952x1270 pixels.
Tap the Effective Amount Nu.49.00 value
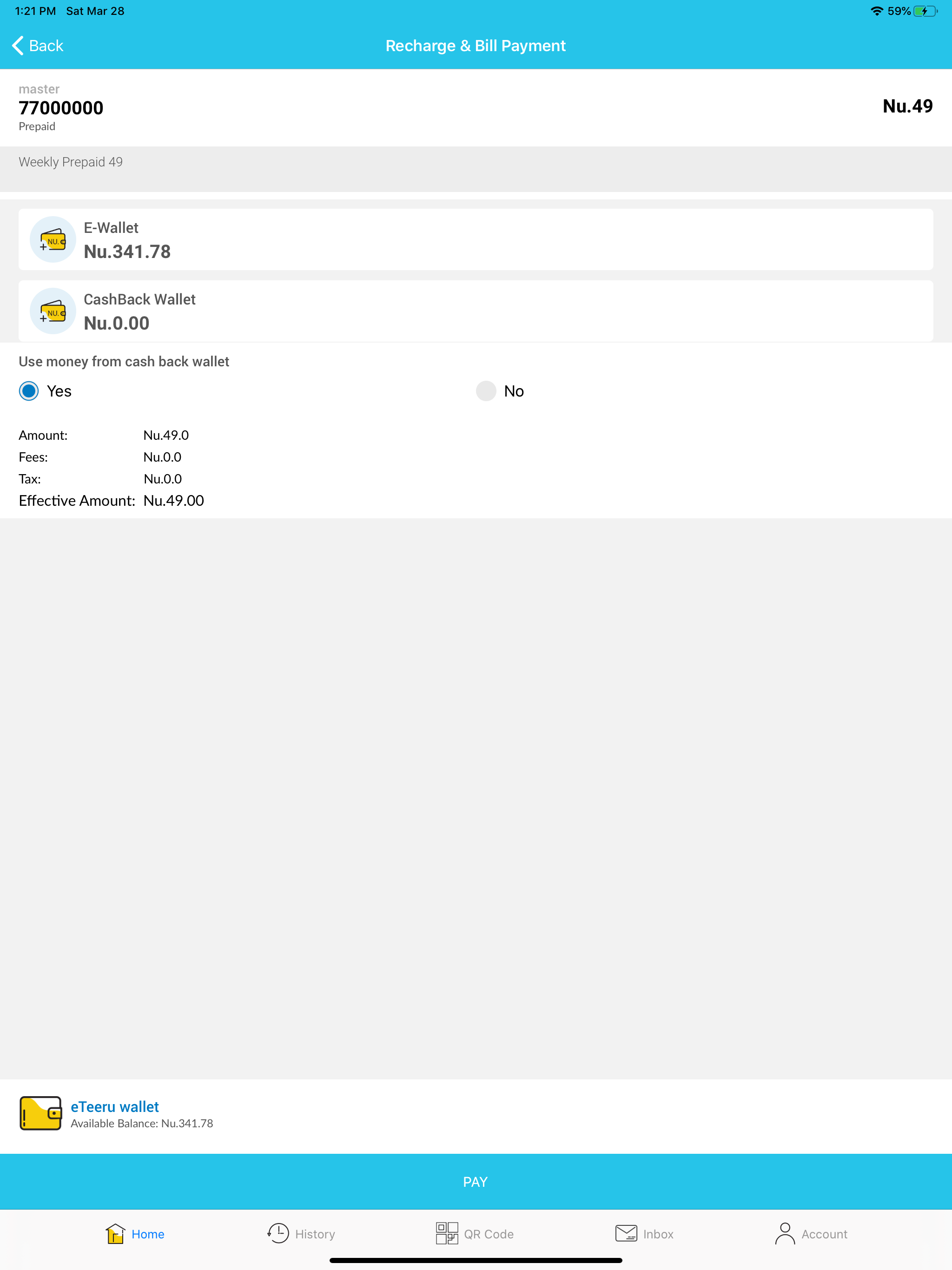173,501
